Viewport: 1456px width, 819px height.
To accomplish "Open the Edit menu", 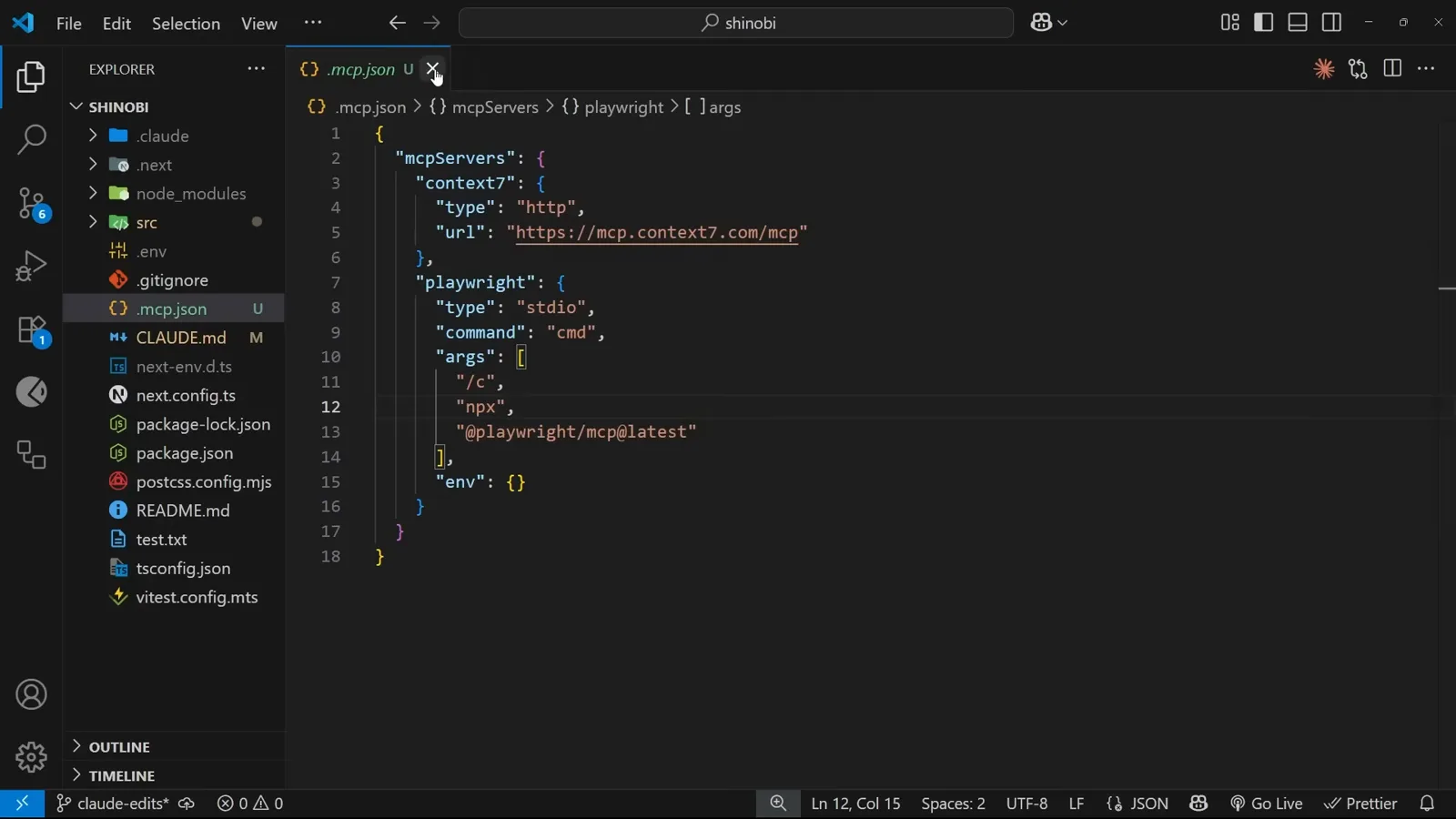I will point(116,24).
